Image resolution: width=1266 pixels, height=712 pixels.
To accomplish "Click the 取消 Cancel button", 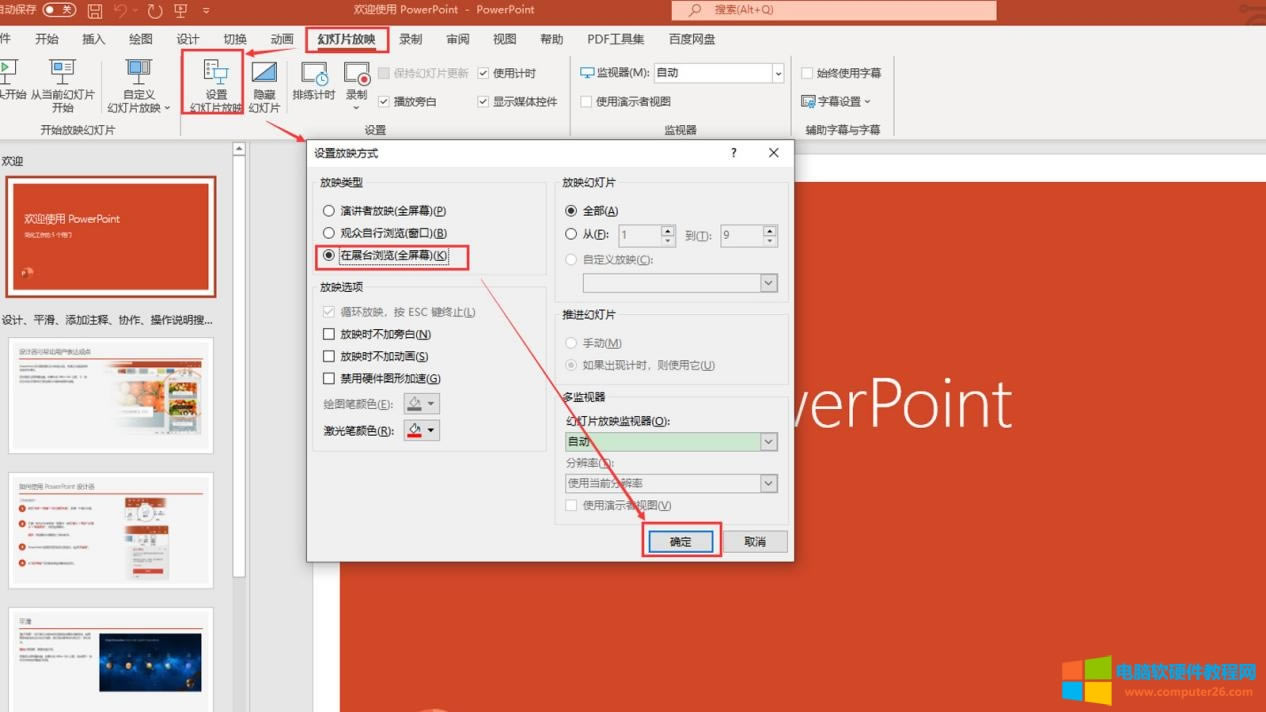I will click(x=755, y=541).
